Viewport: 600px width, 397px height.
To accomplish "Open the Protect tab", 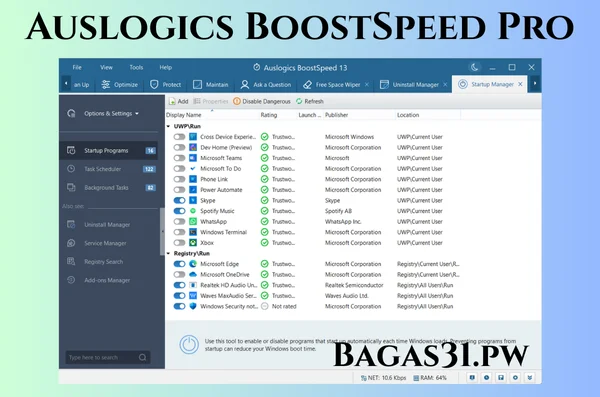I will click(x=166, y=85).
